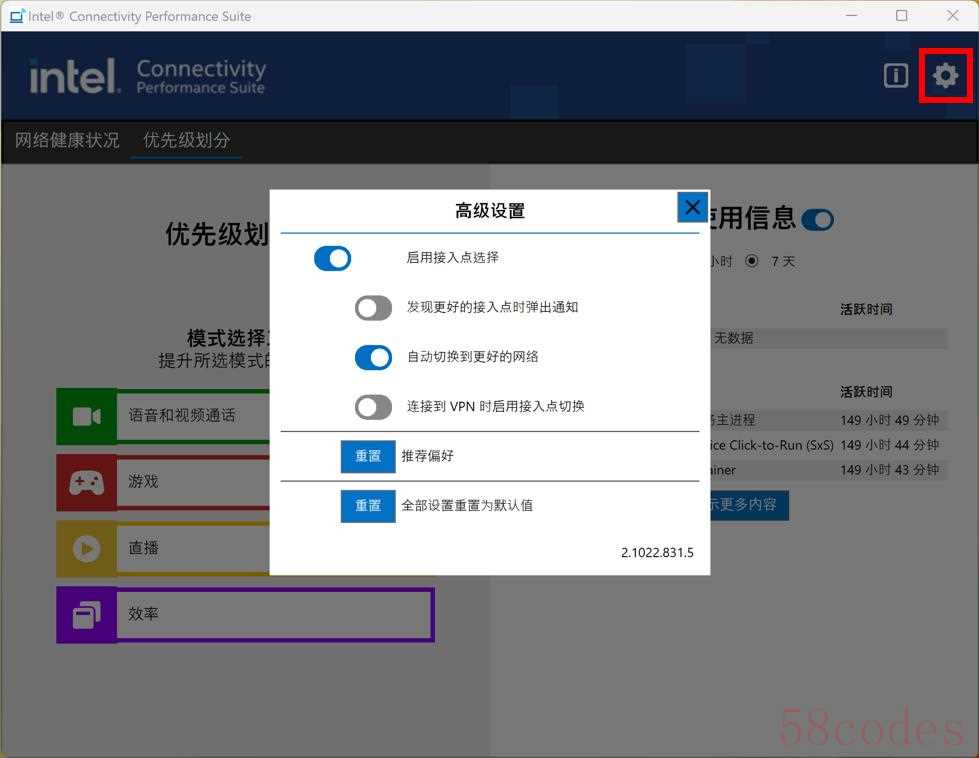The width and height of the screenshot is (979, 758).
Task: Click the 无数据 row
Action: click(x=829, y=338)
